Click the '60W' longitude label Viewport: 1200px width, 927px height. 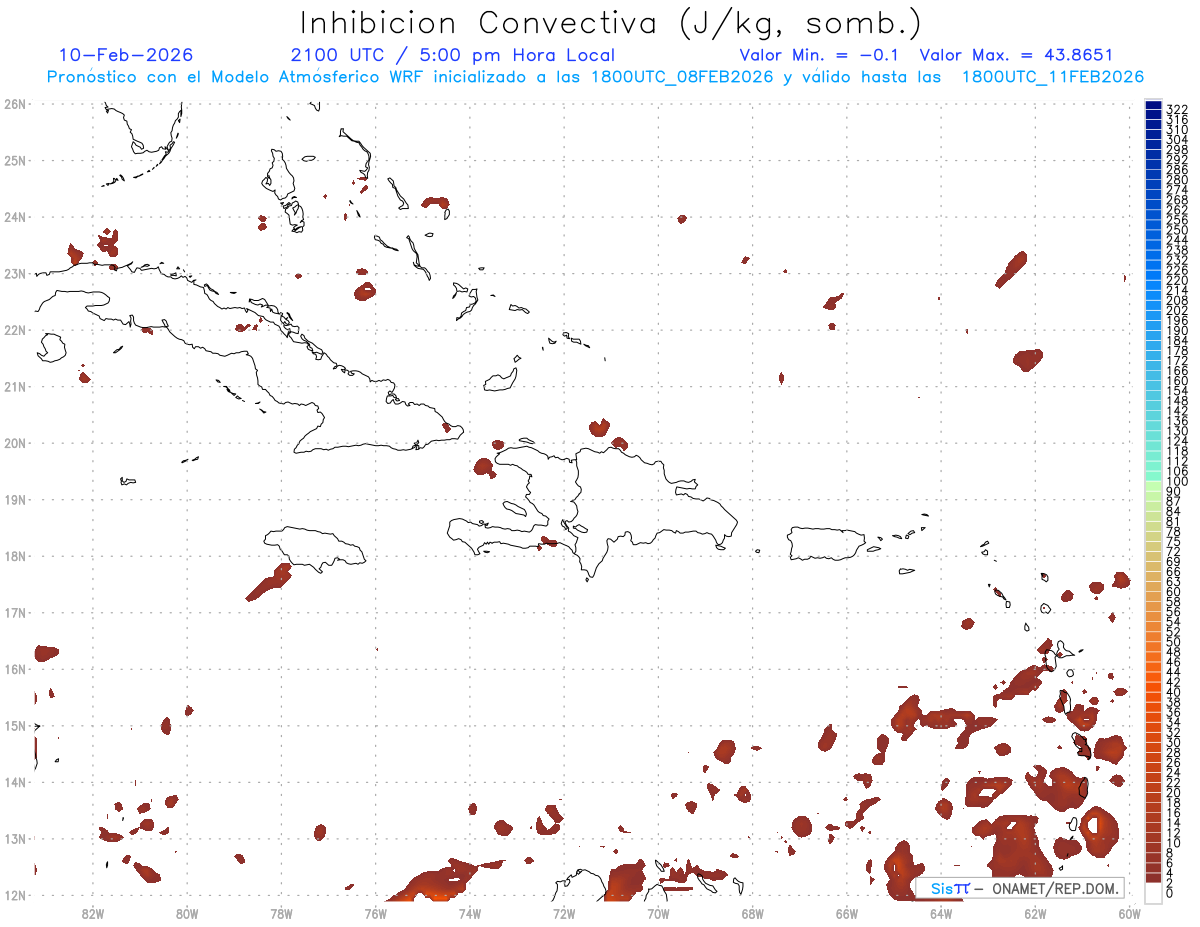click(x=1130, y=912)
